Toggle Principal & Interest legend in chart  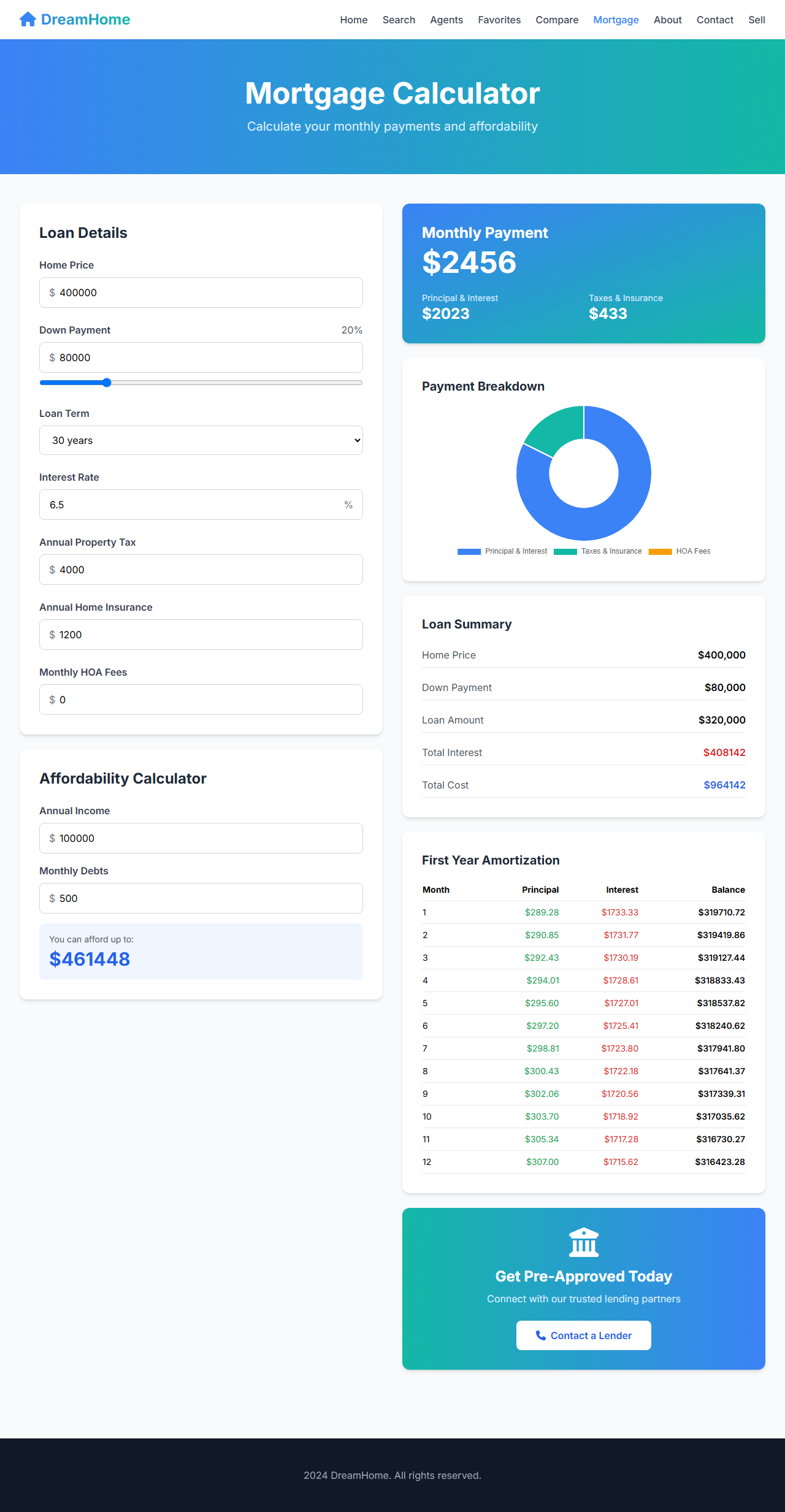tap(502, 551)
